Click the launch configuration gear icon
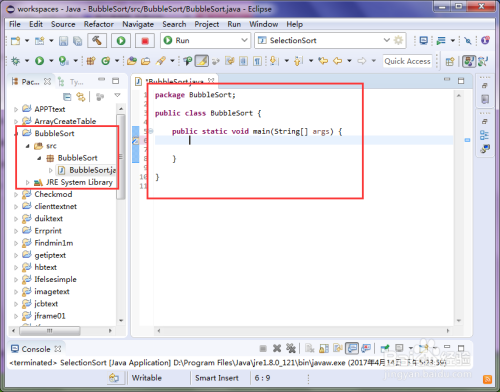Image resolution: width=500 pixels, height=392 pixels. pos(398,40)
